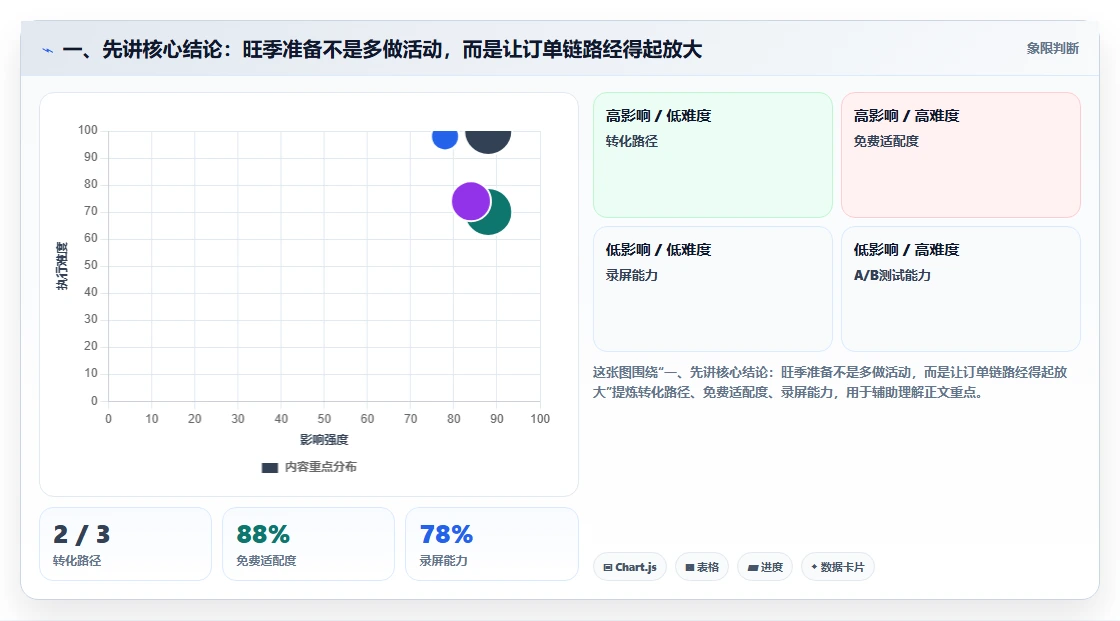Screen dimensions: 1120x621
Task: Select the 78% 录屏能力 stat card
Action: tap(491, 544)
